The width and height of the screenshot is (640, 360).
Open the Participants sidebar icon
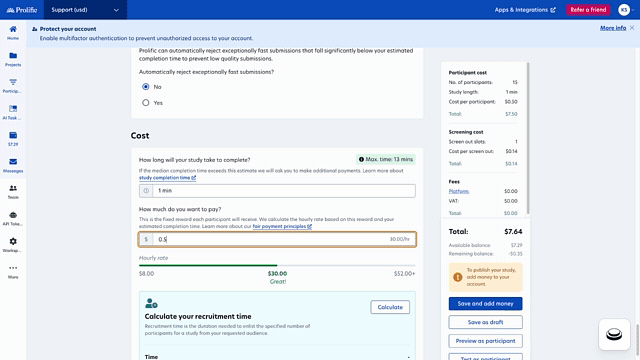coord(13,82)
